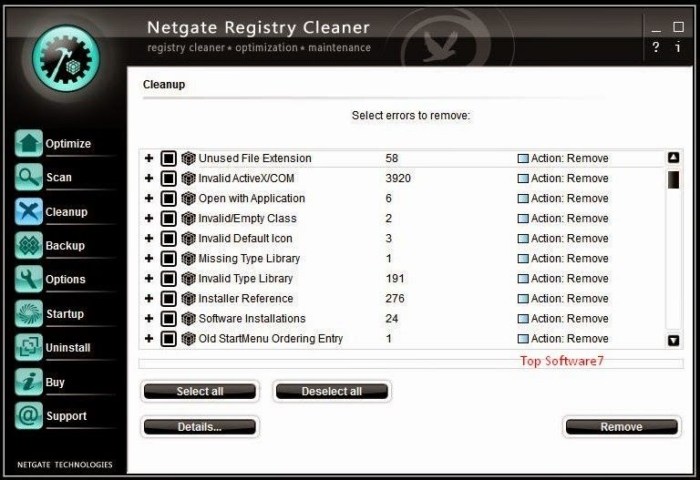This screenshot has height=480, width=700.
Task: Uncheck the Open with Application checkbox
Action: pyautogui.click(x=168, y=198)
